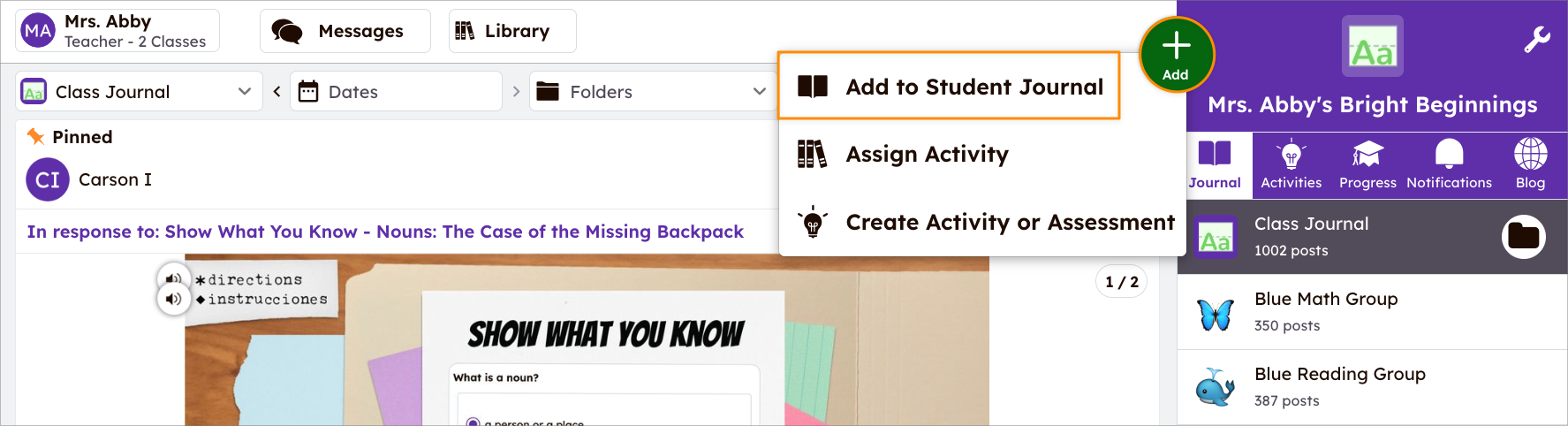
Task: Choose Add to Student Journal
Action: [949, 86]
